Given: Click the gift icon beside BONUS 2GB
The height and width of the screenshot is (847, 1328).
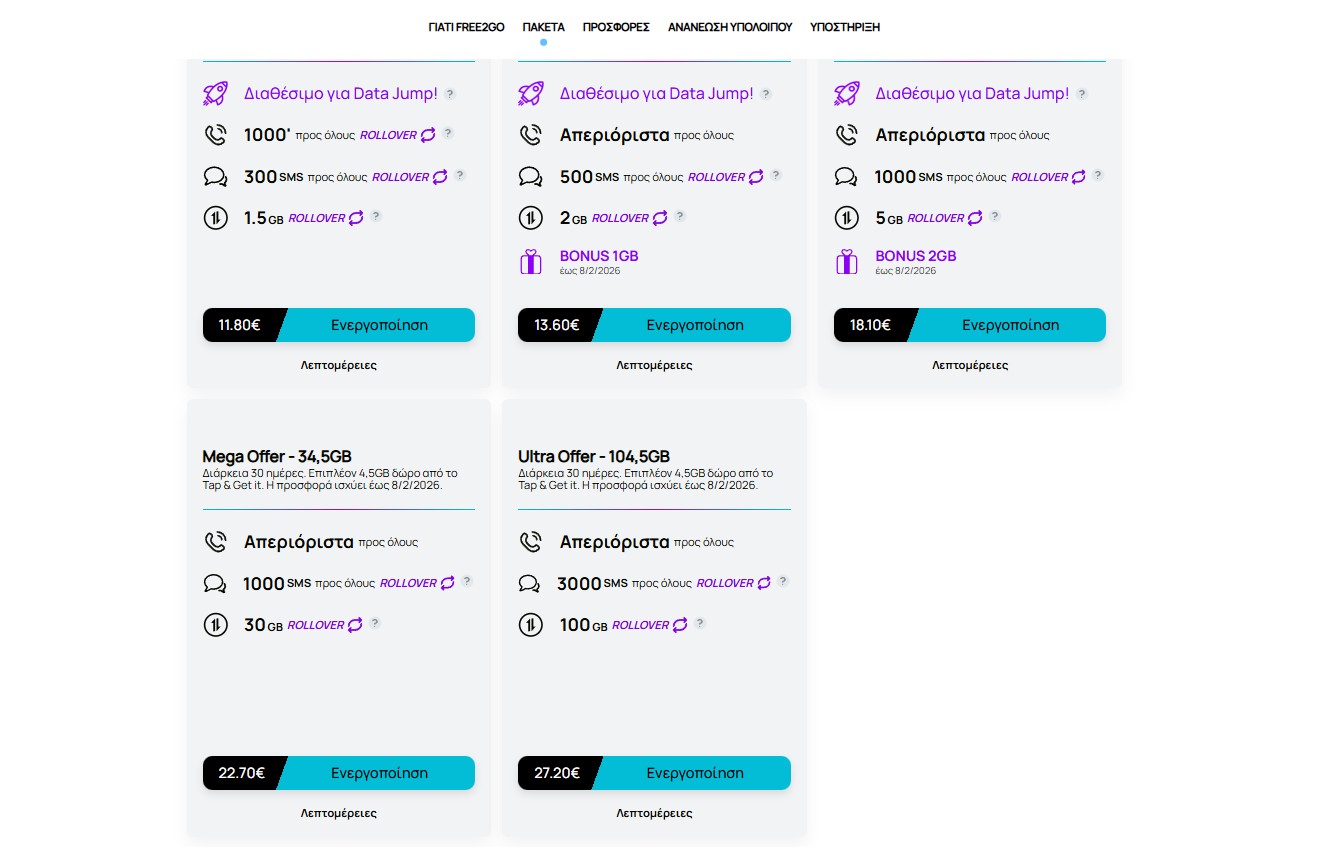Looking at the screenshot, I should point(847,262).
